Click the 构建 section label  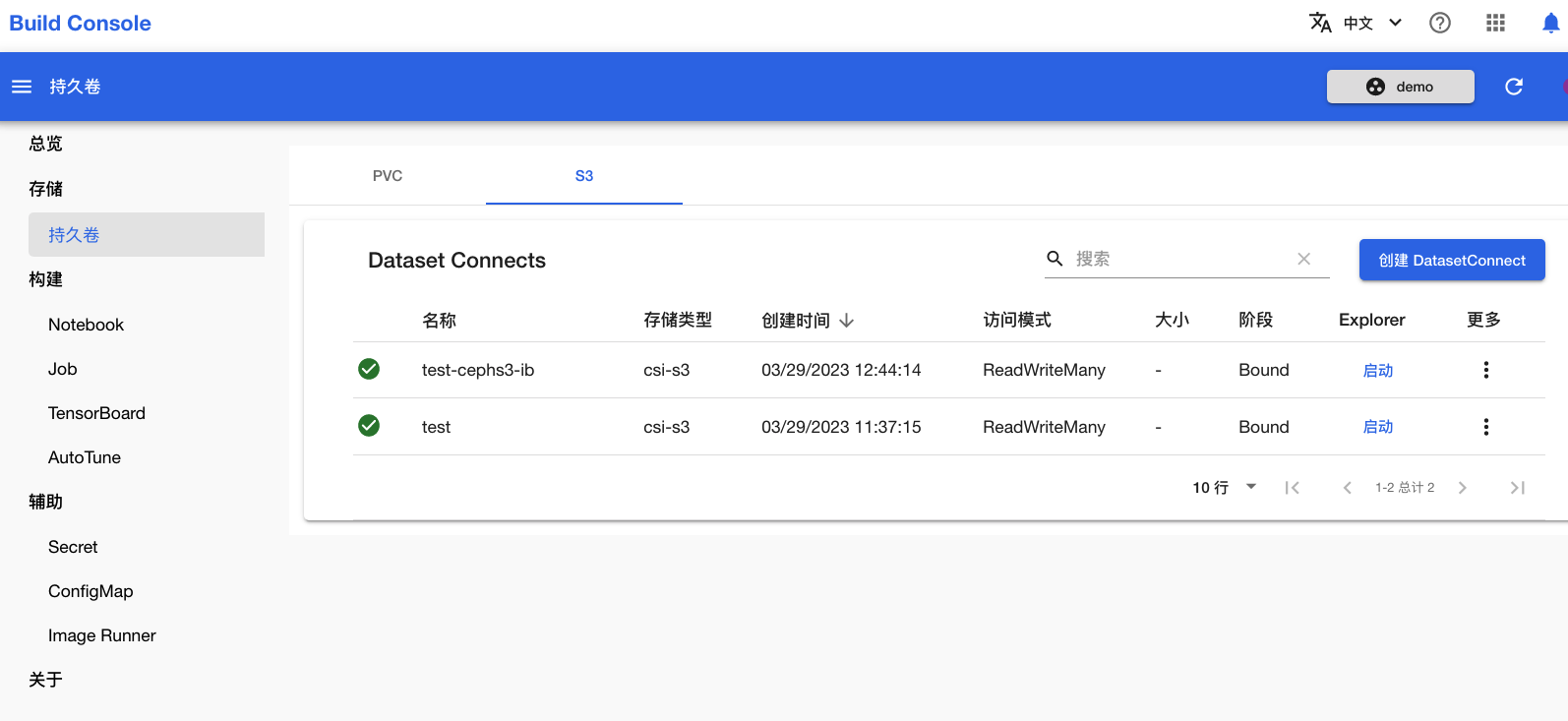45,279
